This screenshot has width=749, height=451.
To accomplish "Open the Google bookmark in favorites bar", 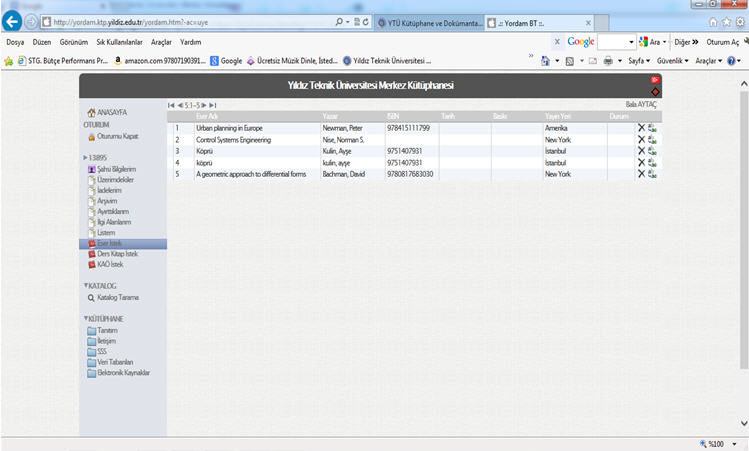I will pos(225,60).
